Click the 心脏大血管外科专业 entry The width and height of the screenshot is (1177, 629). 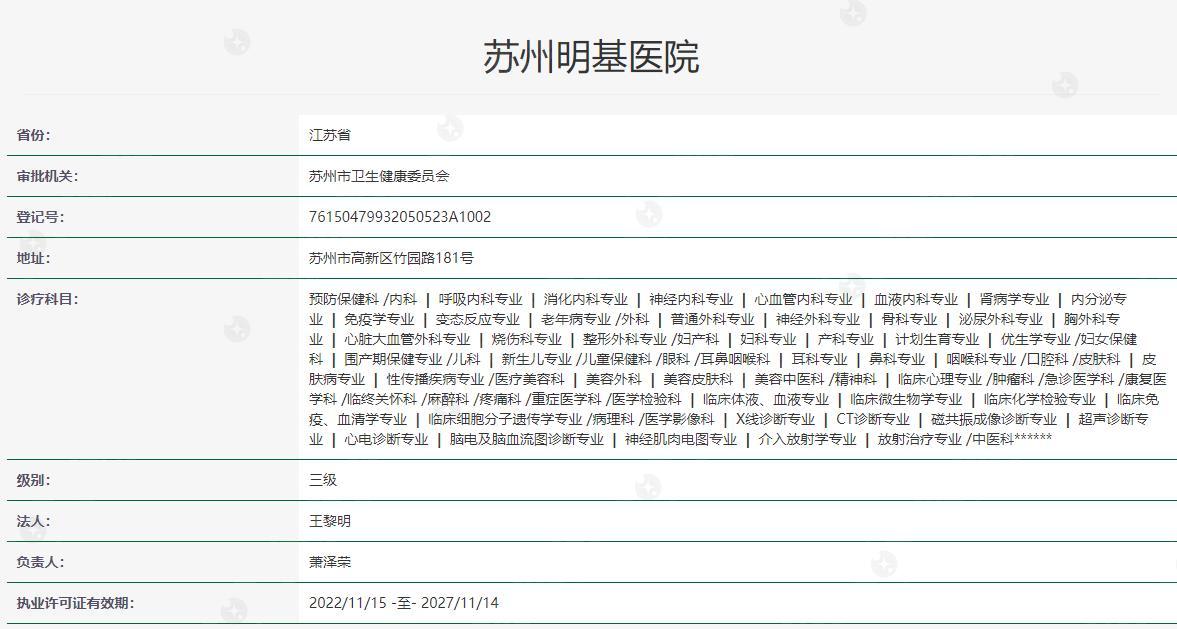pyautogui.click(x=407, y=339)
